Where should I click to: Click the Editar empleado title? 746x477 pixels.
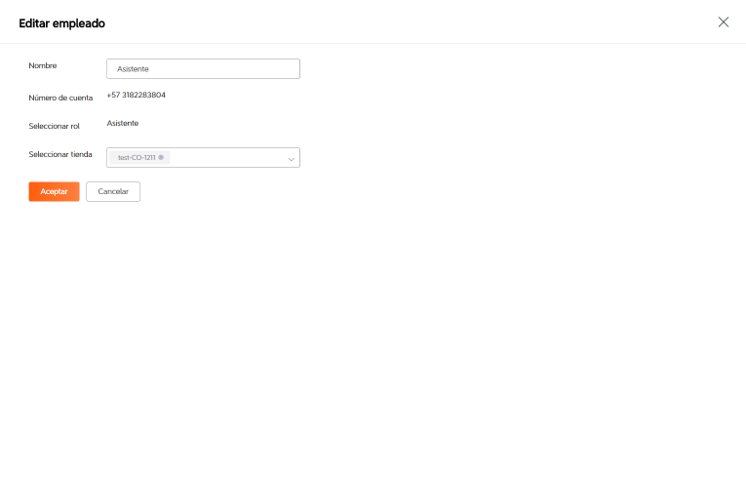pos(62,23)
